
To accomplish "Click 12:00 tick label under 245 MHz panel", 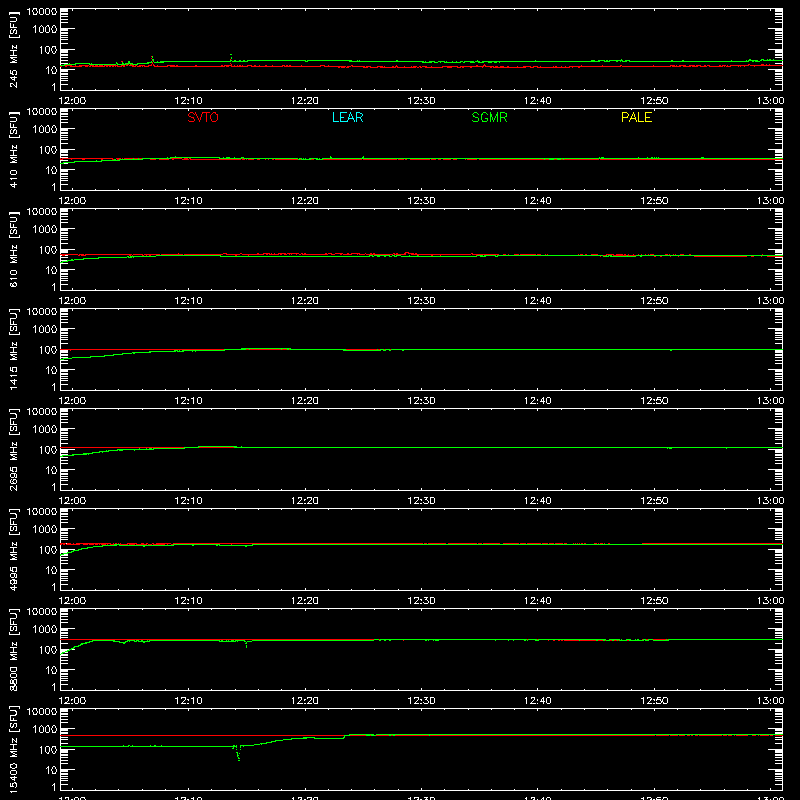I will pyautogui.click(x=72, y=101).
